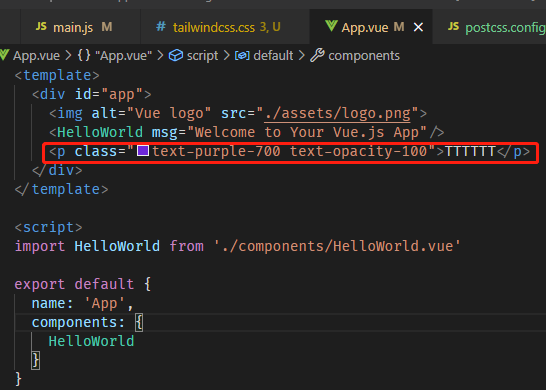
Task: Click the wrench icon beside components breadcrumb
Action: 317,55
